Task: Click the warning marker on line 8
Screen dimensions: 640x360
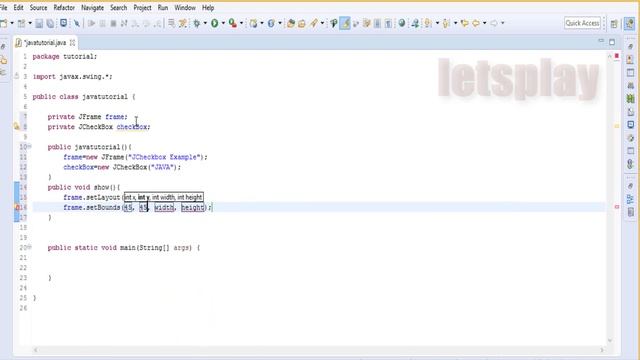Action: click(17, 127)
